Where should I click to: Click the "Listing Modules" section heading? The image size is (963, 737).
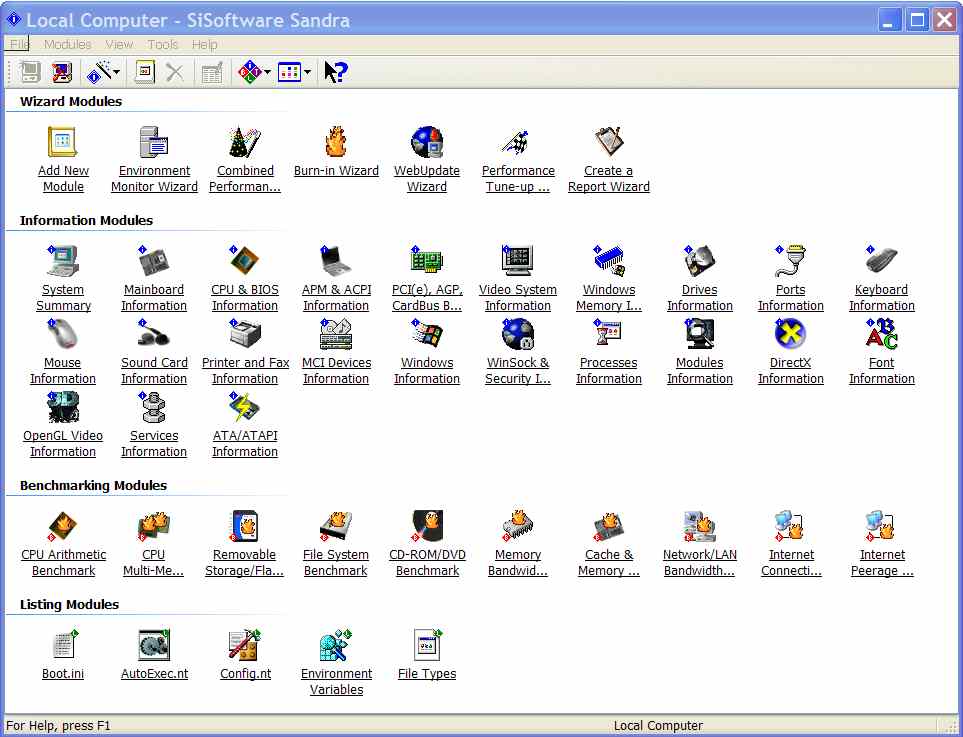click(69, 604)
